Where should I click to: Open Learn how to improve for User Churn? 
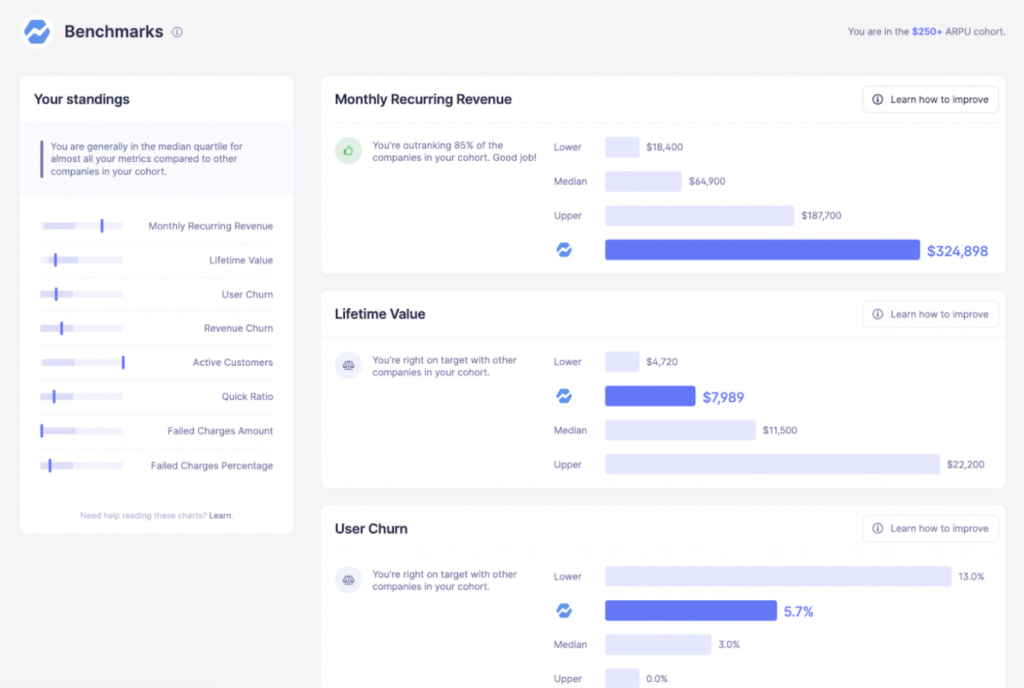click(930, 528)
